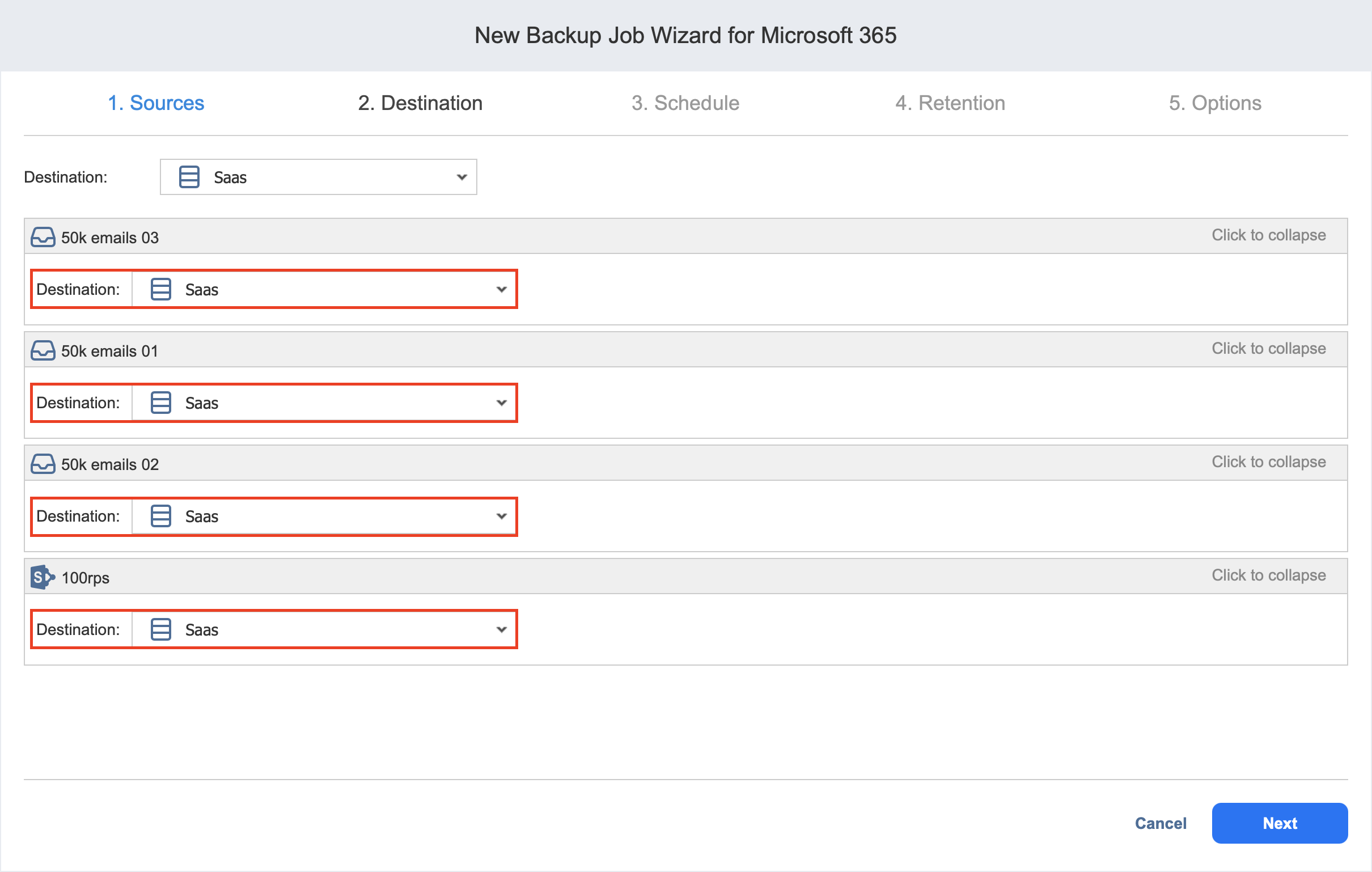Collapse the 50k emails 03 section
The width and height of the screenshot is (1372, 872).
[1268, 235]
